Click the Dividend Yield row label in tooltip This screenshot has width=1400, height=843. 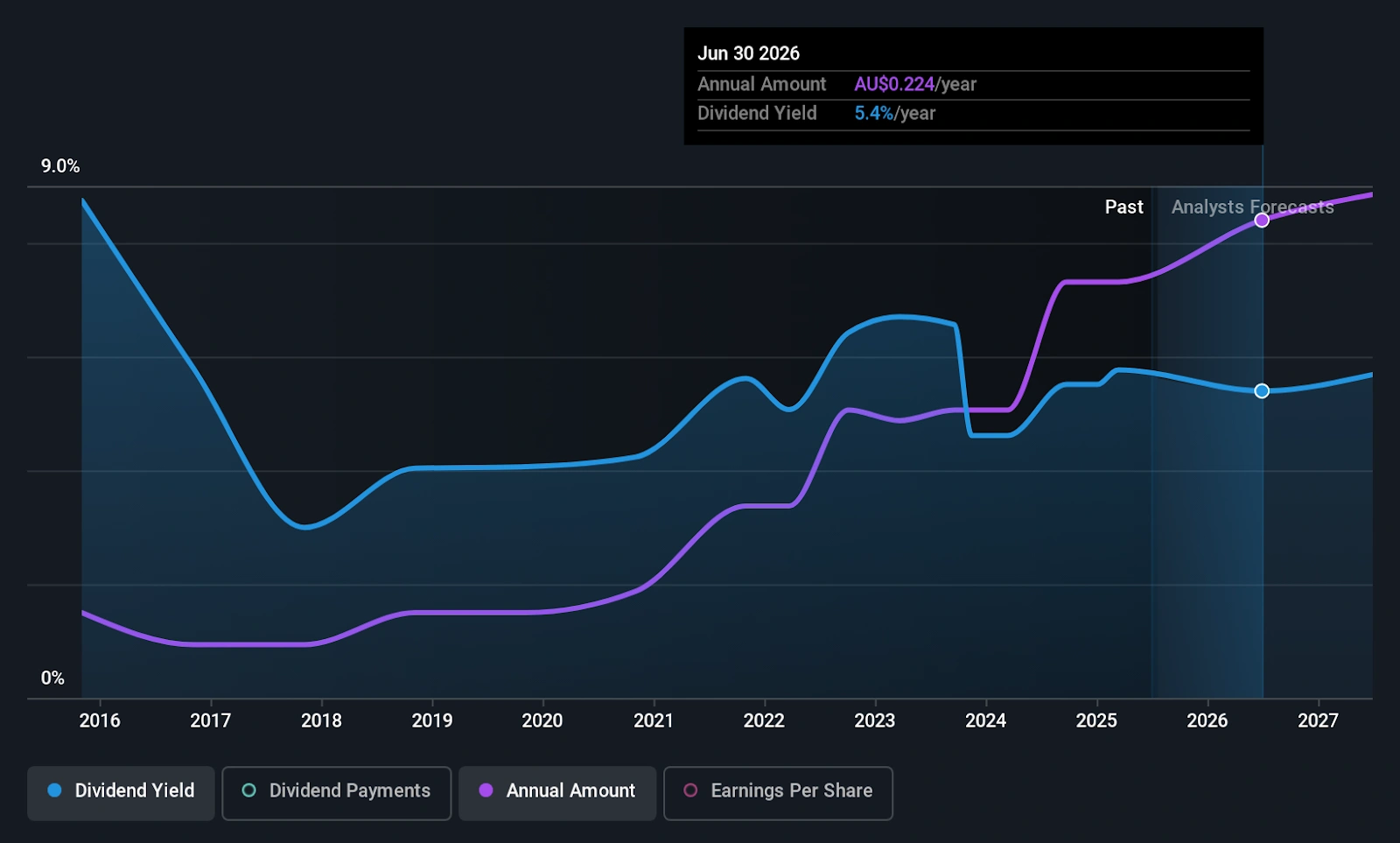click(757, 114)
